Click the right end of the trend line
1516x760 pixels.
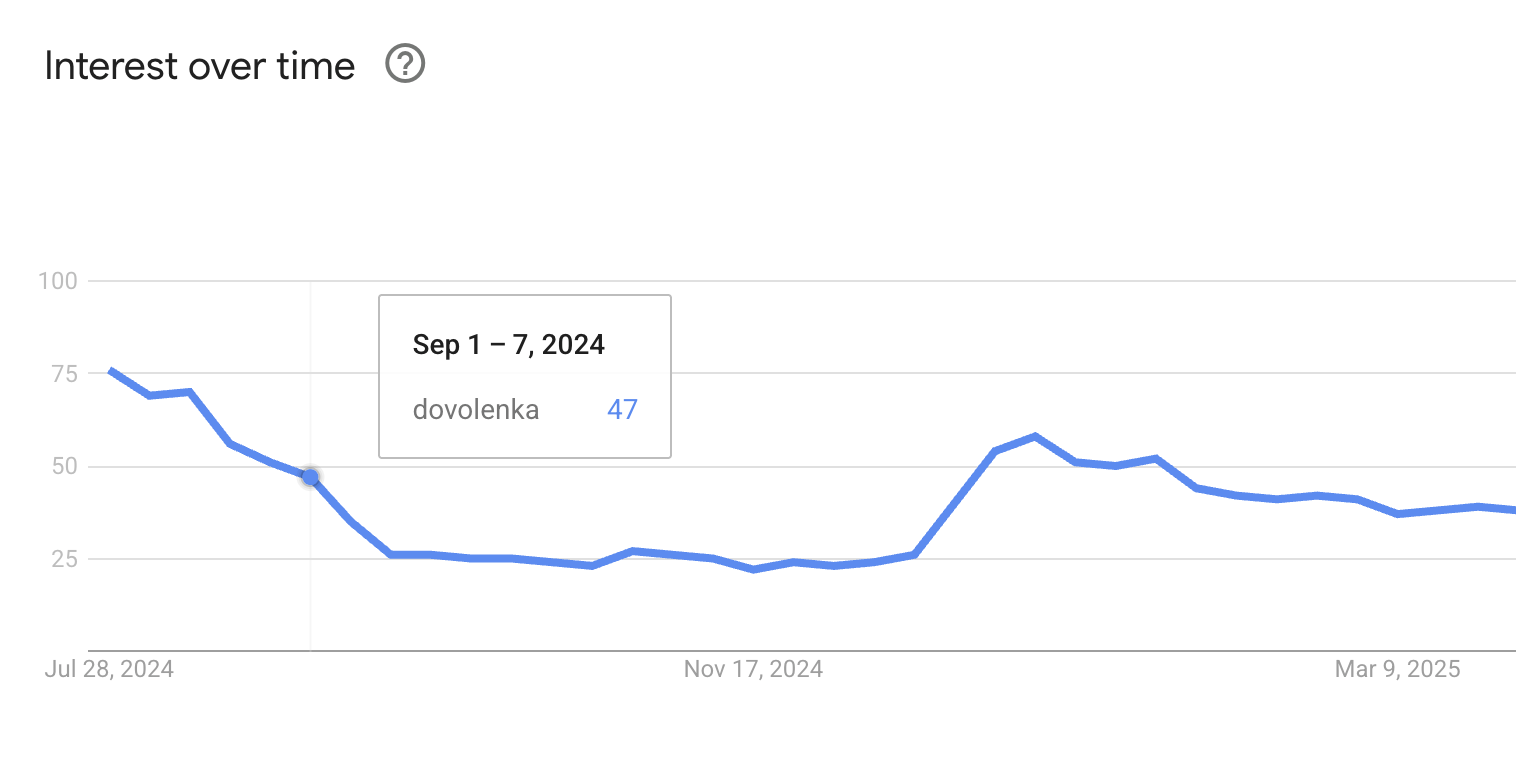(x=1513, y=510)
